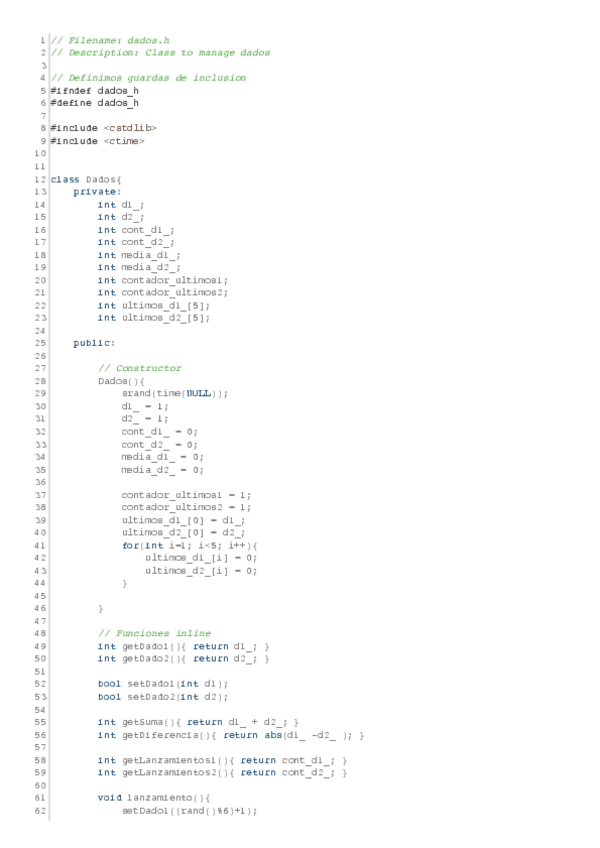Click the 'int getLanzamientos1()' function line
Image resolution: width=600 pixels, height=848 pixels.
223,761
